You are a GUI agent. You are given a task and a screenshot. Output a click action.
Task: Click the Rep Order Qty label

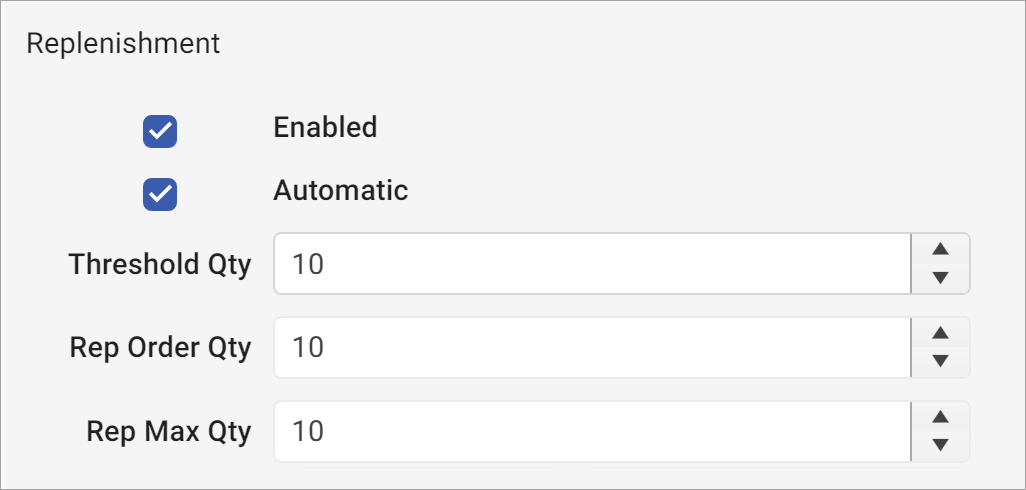click(x=160, y=348)
